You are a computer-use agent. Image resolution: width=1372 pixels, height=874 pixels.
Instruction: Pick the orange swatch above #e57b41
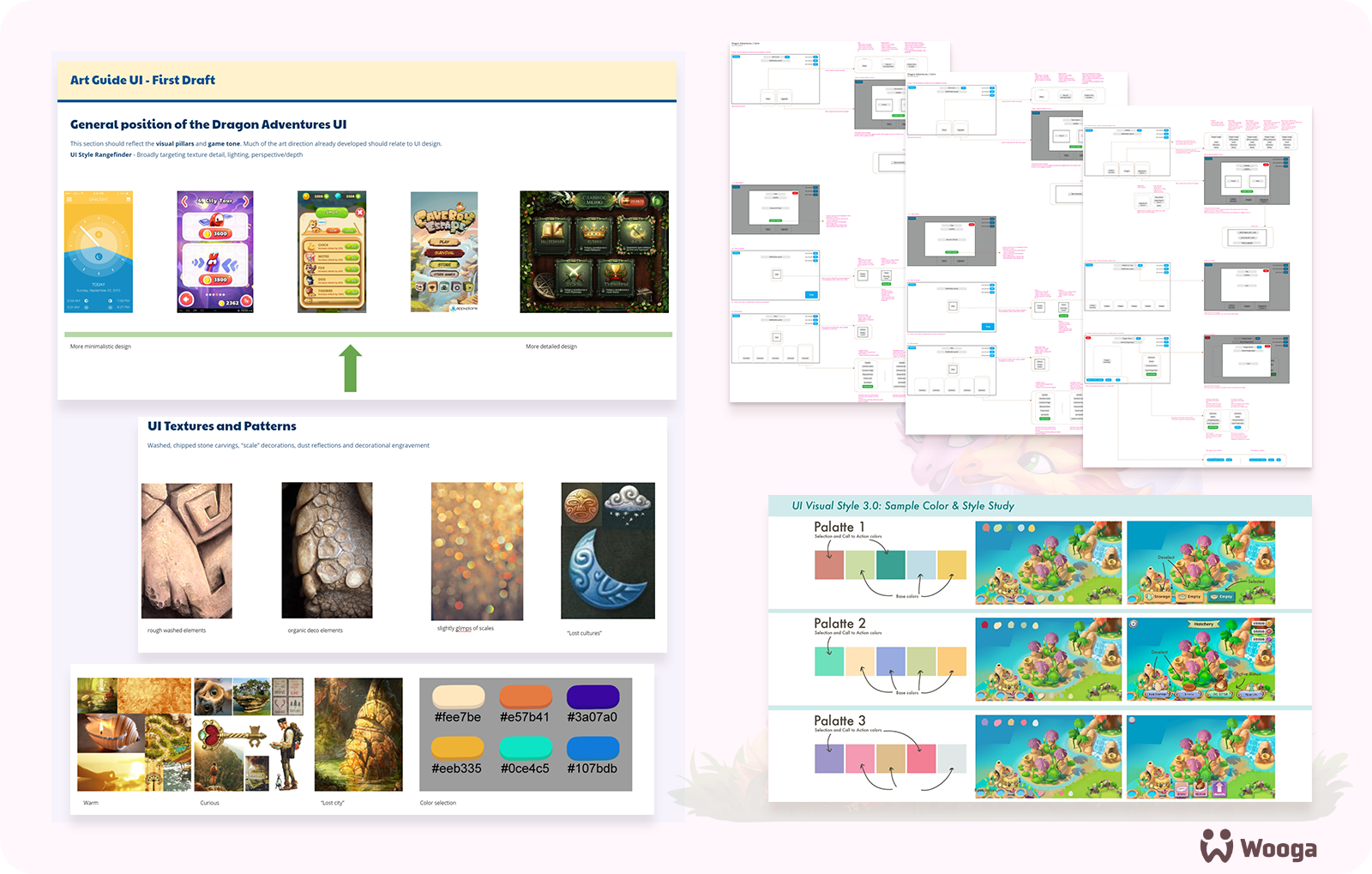pos(526,696)
